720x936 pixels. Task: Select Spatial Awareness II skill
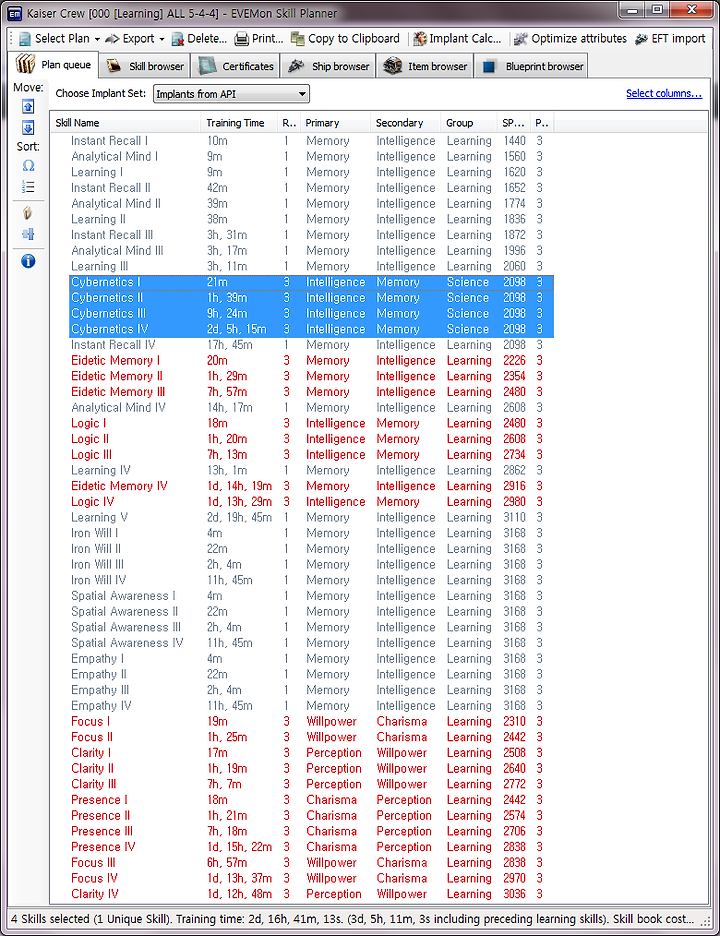(311, 612)
